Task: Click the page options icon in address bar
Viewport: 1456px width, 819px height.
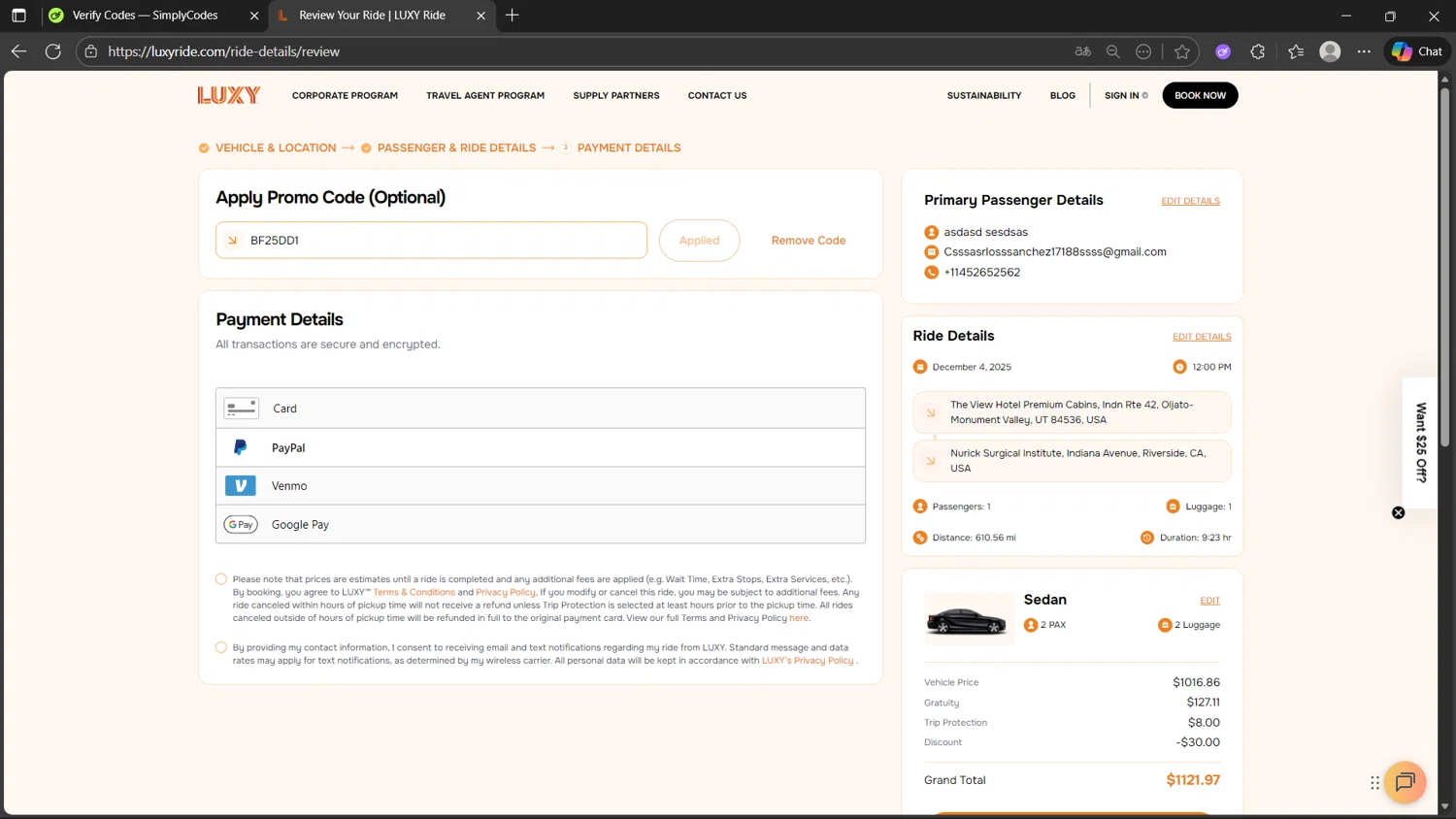Action: pyautogui.click(x=1143, y=51)
